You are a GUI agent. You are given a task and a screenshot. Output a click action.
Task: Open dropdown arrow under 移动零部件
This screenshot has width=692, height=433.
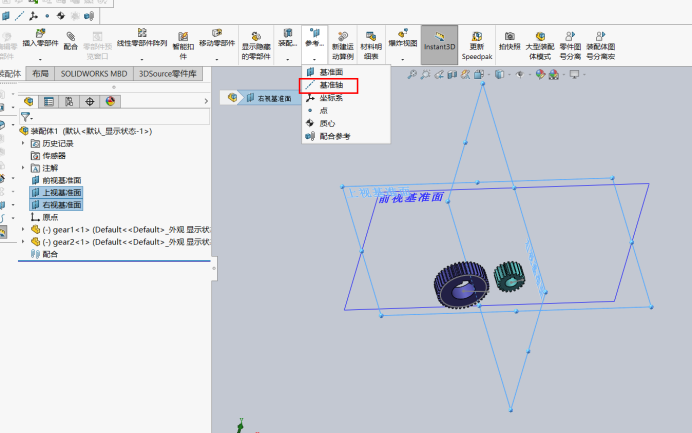click(217, 59)
